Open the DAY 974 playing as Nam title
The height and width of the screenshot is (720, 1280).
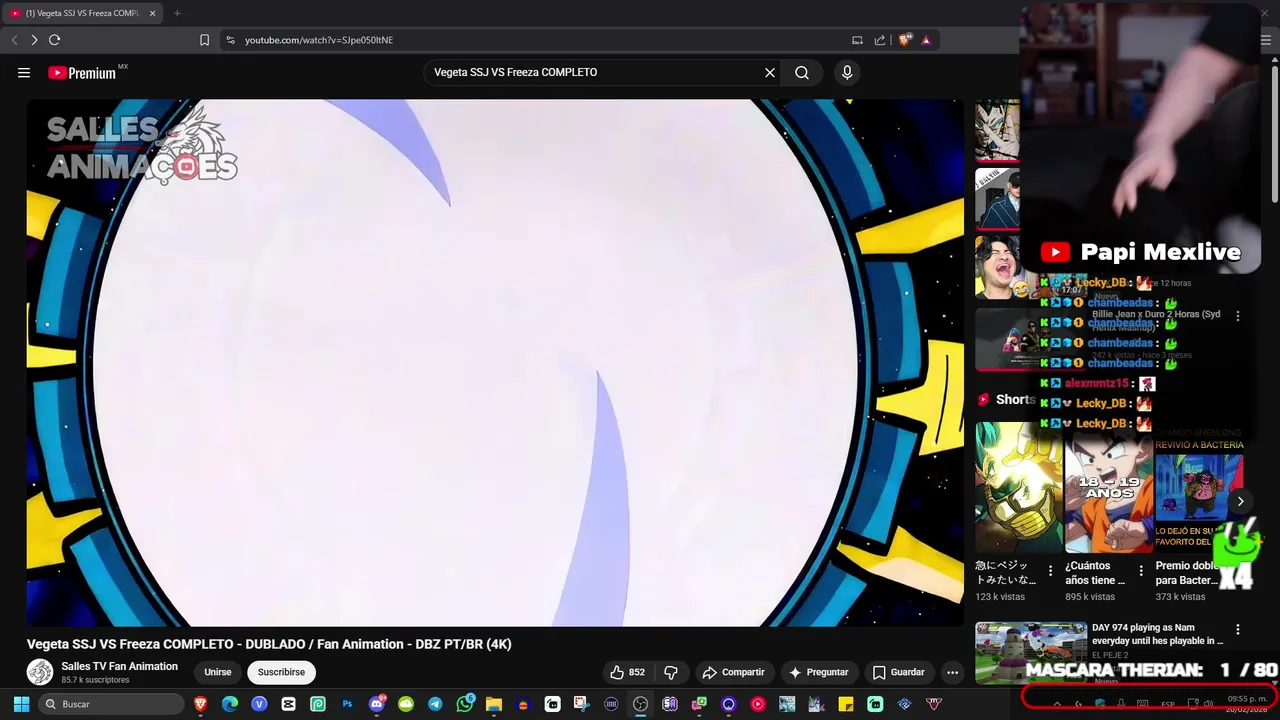point(1157,634)
